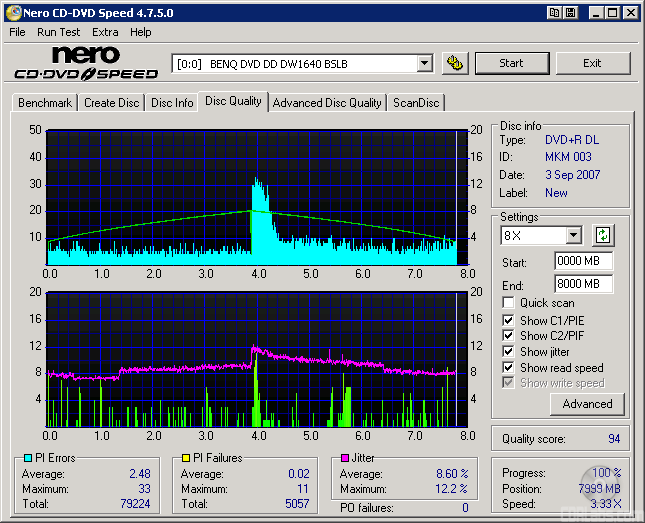Image resolution: width=645 pixels, height=523 pixels.
Task: Click the Nero CD-DVD Speed logo
Action: coord(86,63)
